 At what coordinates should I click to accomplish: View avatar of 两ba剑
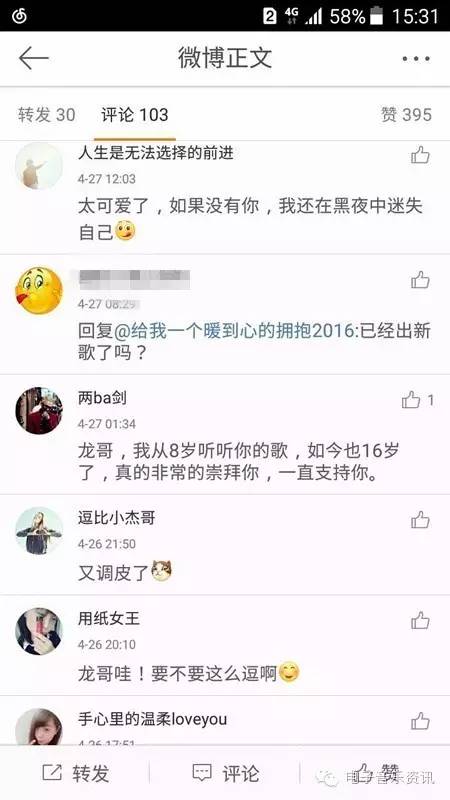coord(39,411)
